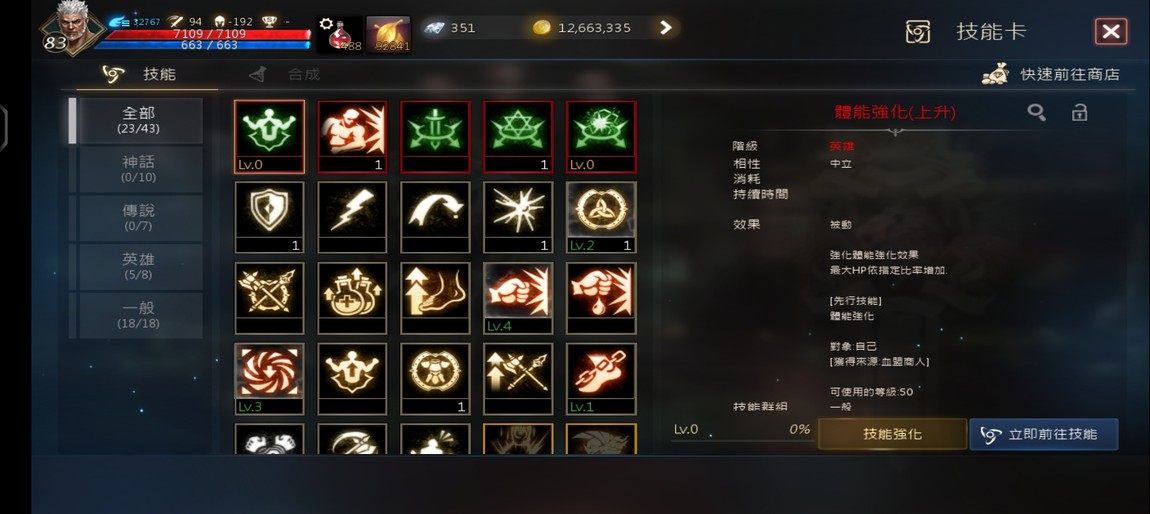Select the red spiral Lv.3 skill card
Screen dimensions: 1150x514
pos(269,378)
